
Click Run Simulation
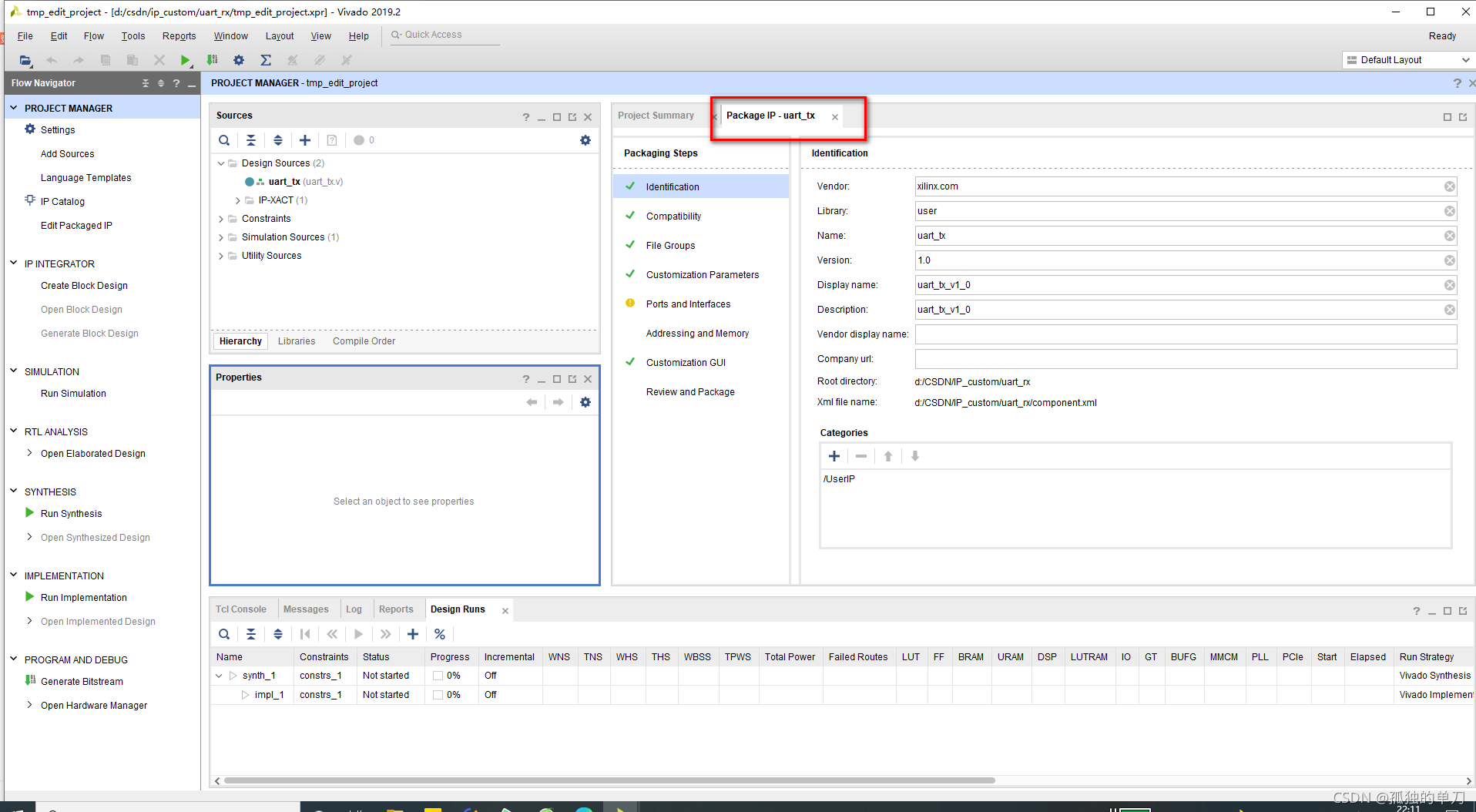click(x=73, y=394)
